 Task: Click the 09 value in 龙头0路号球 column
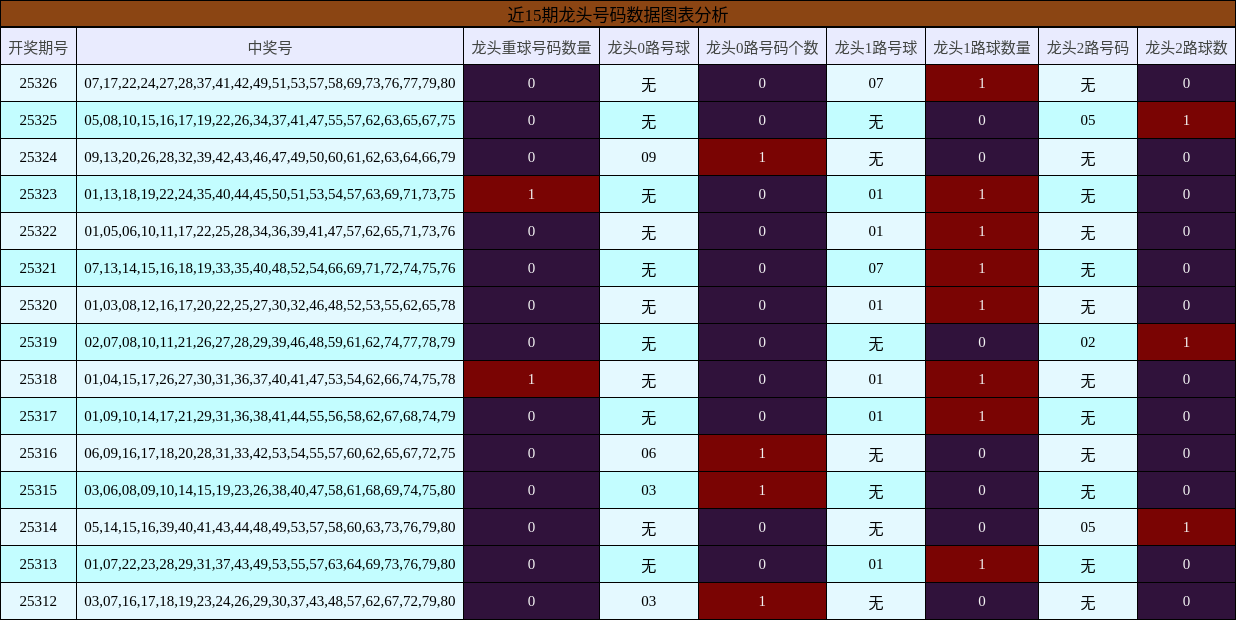(648, 156)
